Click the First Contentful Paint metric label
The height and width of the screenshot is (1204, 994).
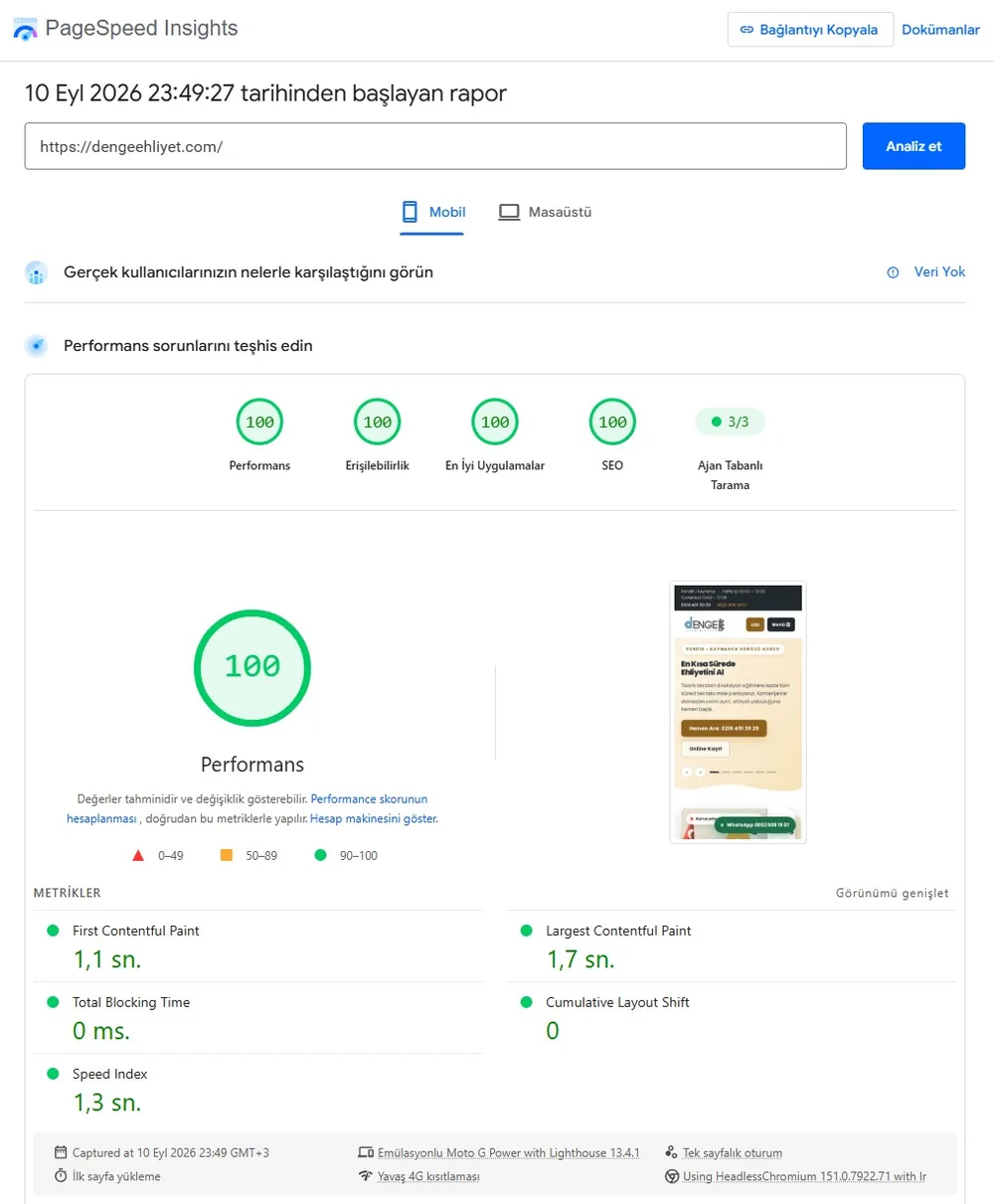pyautogui.click(x=135, y=931)
